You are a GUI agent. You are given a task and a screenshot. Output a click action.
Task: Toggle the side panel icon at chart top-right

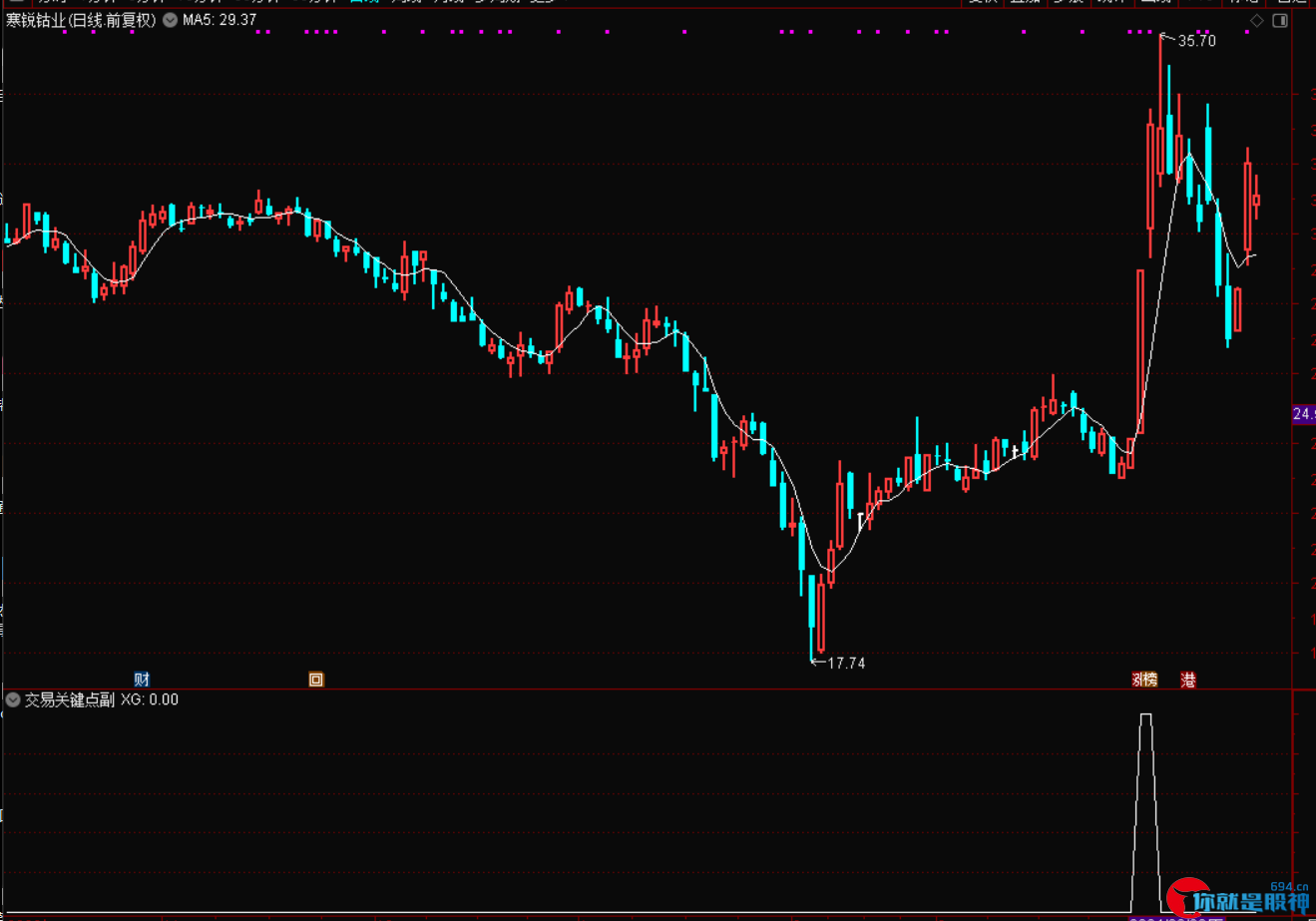tap(1282, 21)
